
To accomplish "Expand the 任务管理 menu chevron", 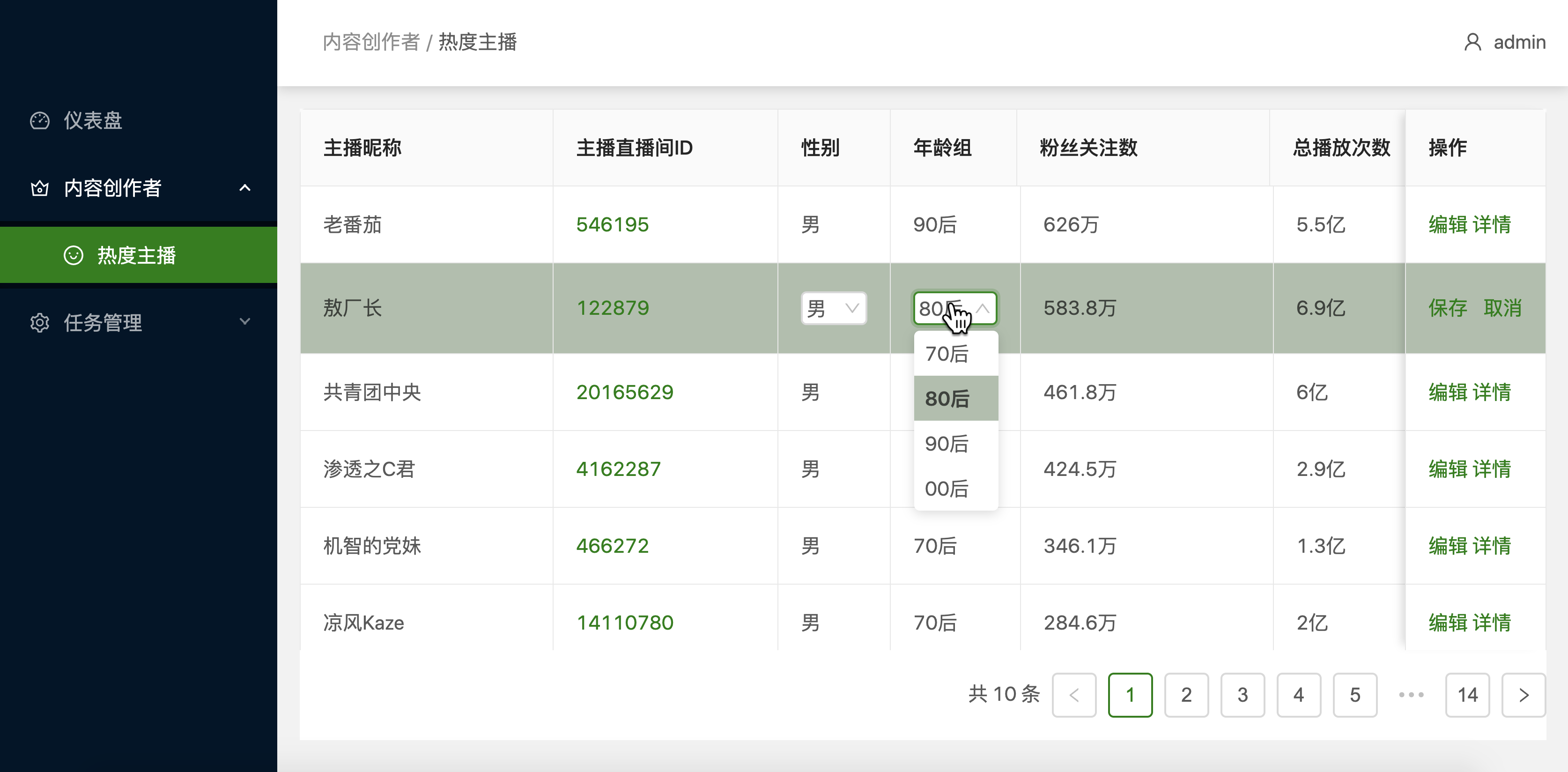I will click(x=244, y=321).
